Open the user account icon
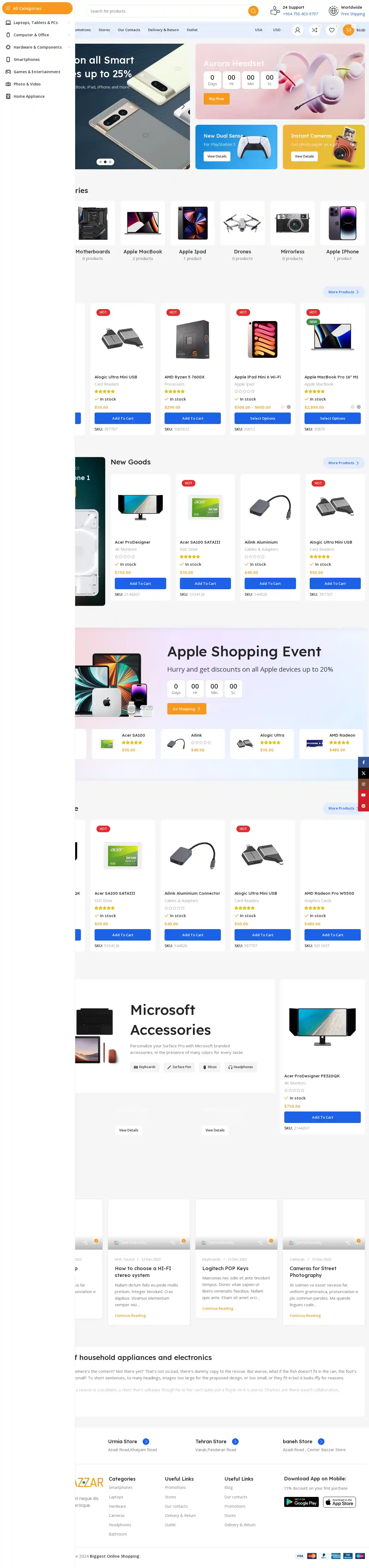Viewport: 369px width, 1568px height. (x=297, y=30)
